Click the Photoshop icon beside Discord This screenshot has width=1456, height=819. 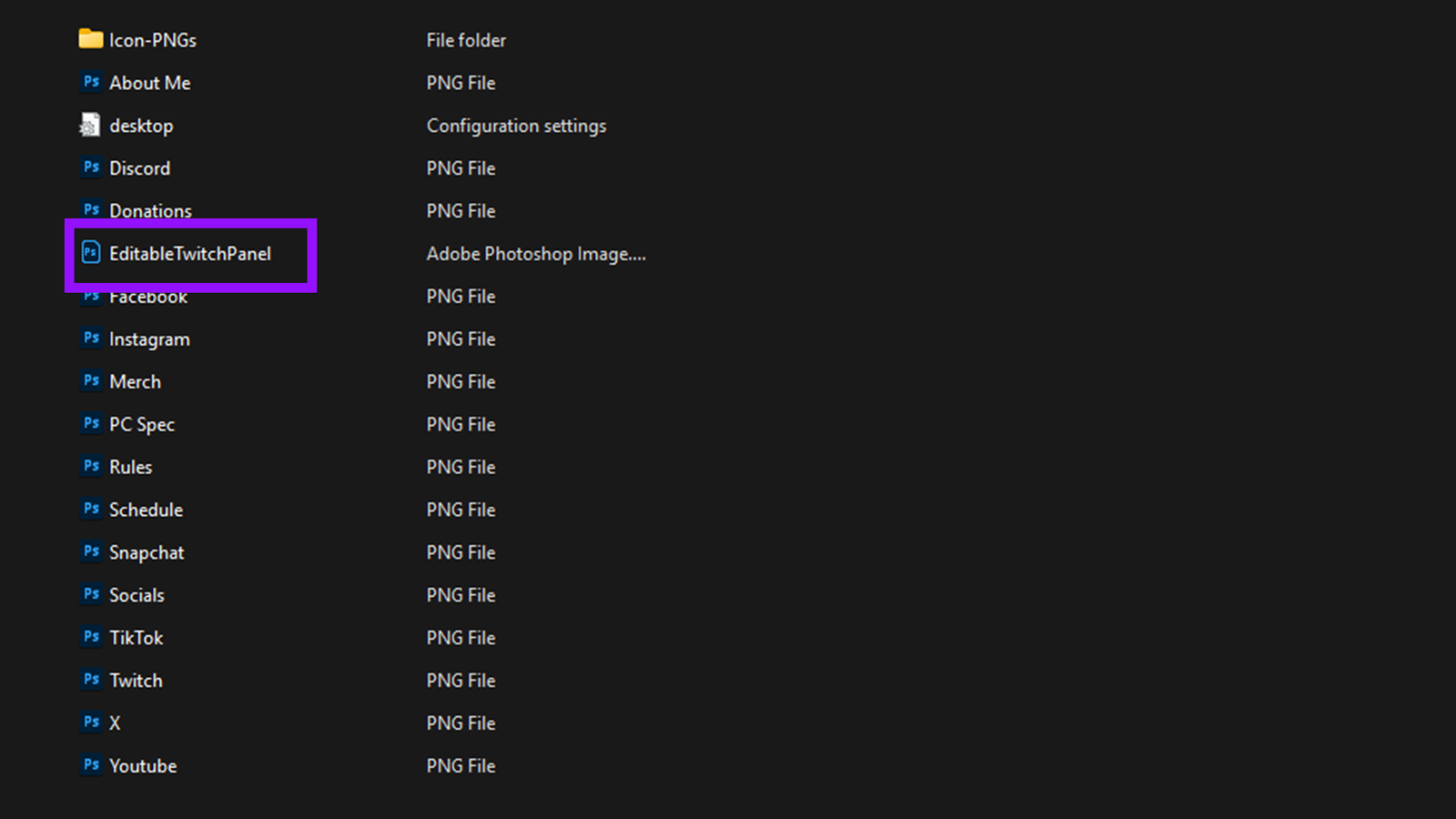coord(91,167)
